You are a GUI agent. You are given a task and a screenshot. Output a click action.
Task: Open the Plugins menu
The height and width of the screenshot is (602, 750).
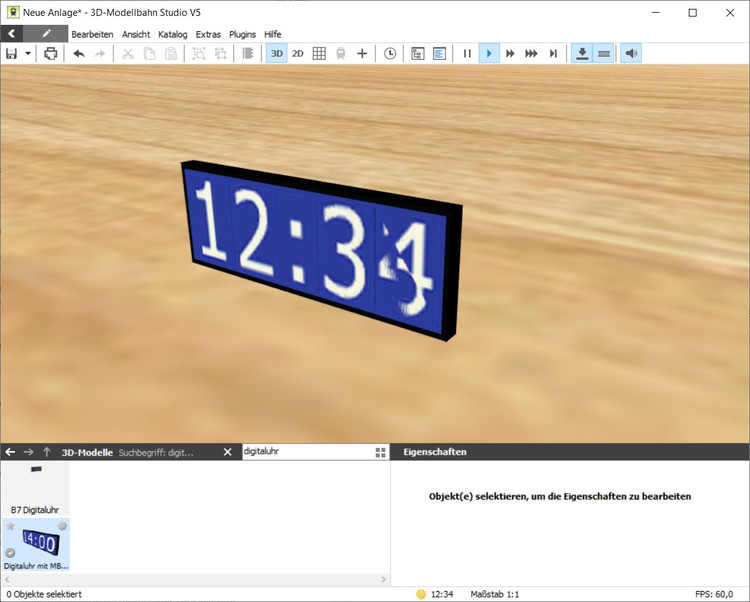pyautogui.click(x=243, y=34)
